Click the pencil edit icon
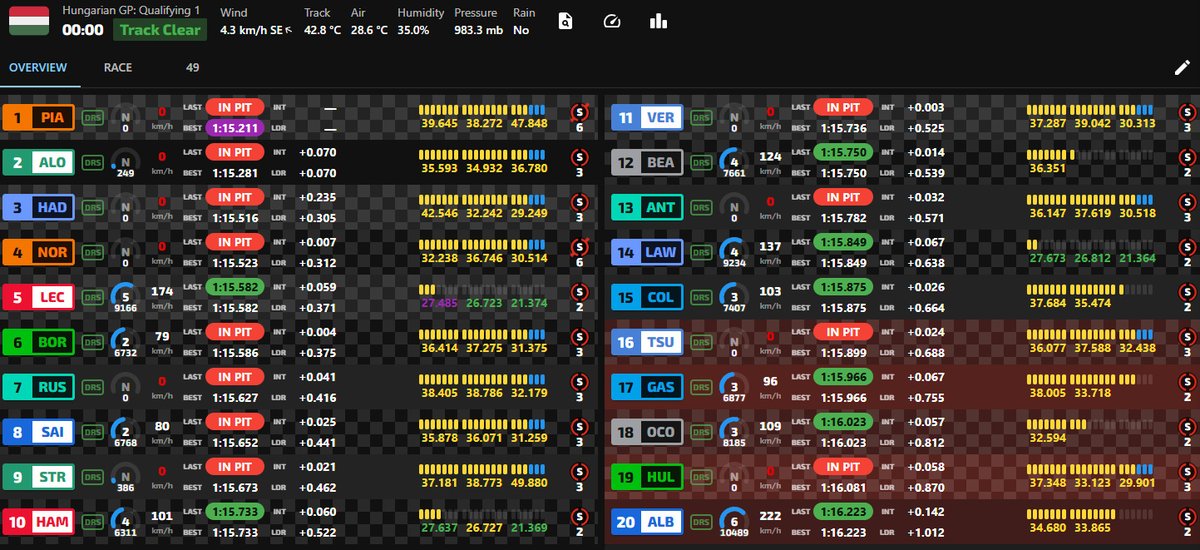This screenshot has height=550, width=1200. tap(1182, 68)
